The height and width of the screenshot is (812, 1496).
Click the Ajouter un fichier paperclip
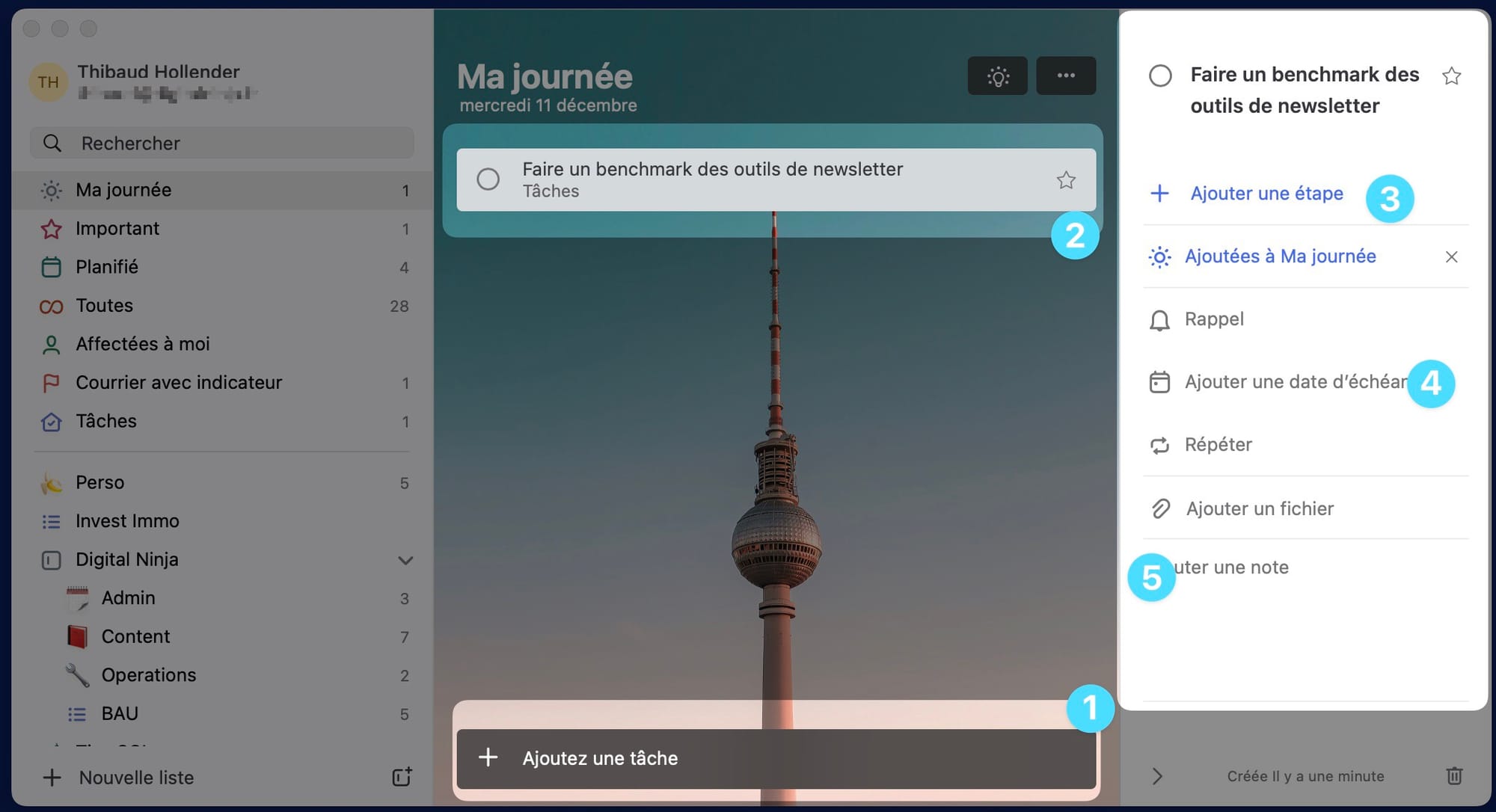pos(1160,508)
